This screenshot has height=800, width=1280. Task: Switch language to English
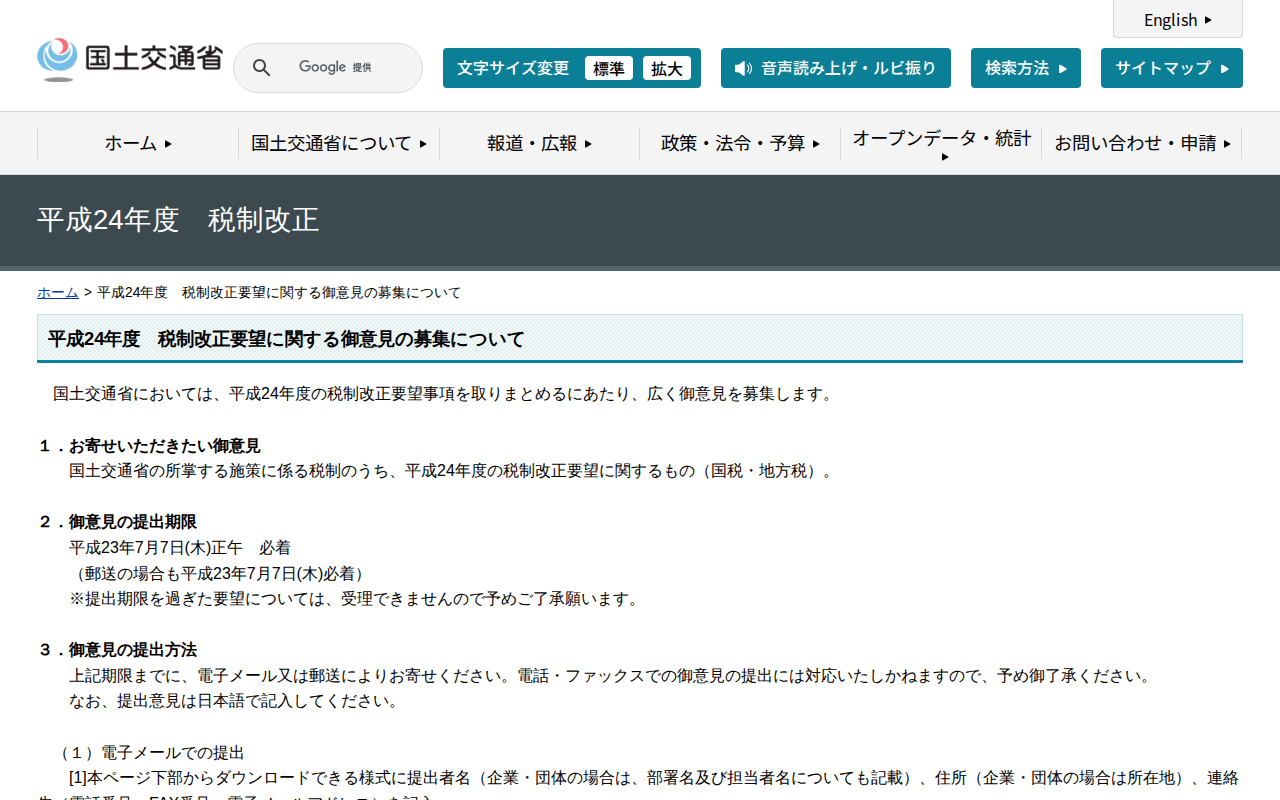click(1178, 19)
